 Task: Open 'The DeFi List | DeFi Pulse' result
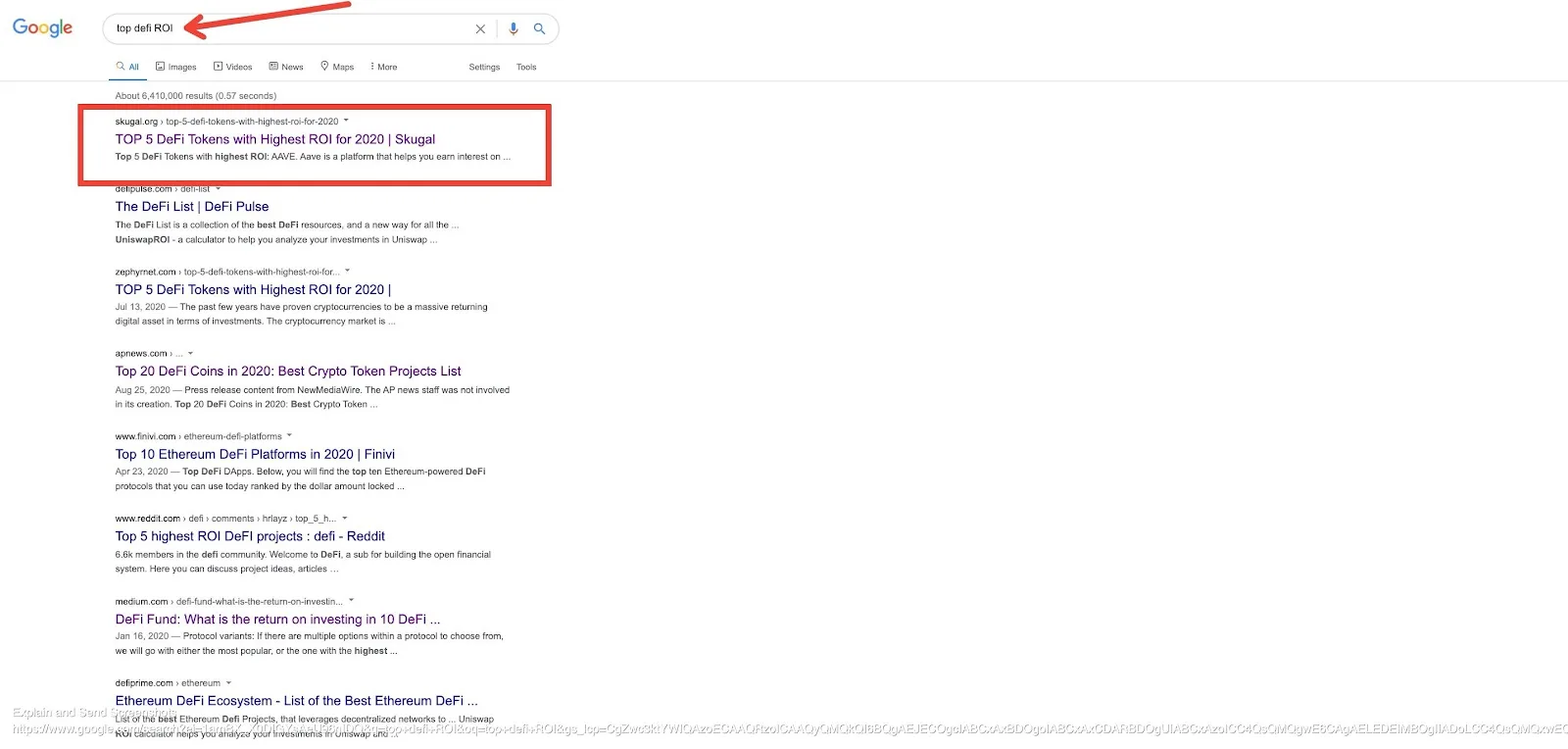pos(192,207)
